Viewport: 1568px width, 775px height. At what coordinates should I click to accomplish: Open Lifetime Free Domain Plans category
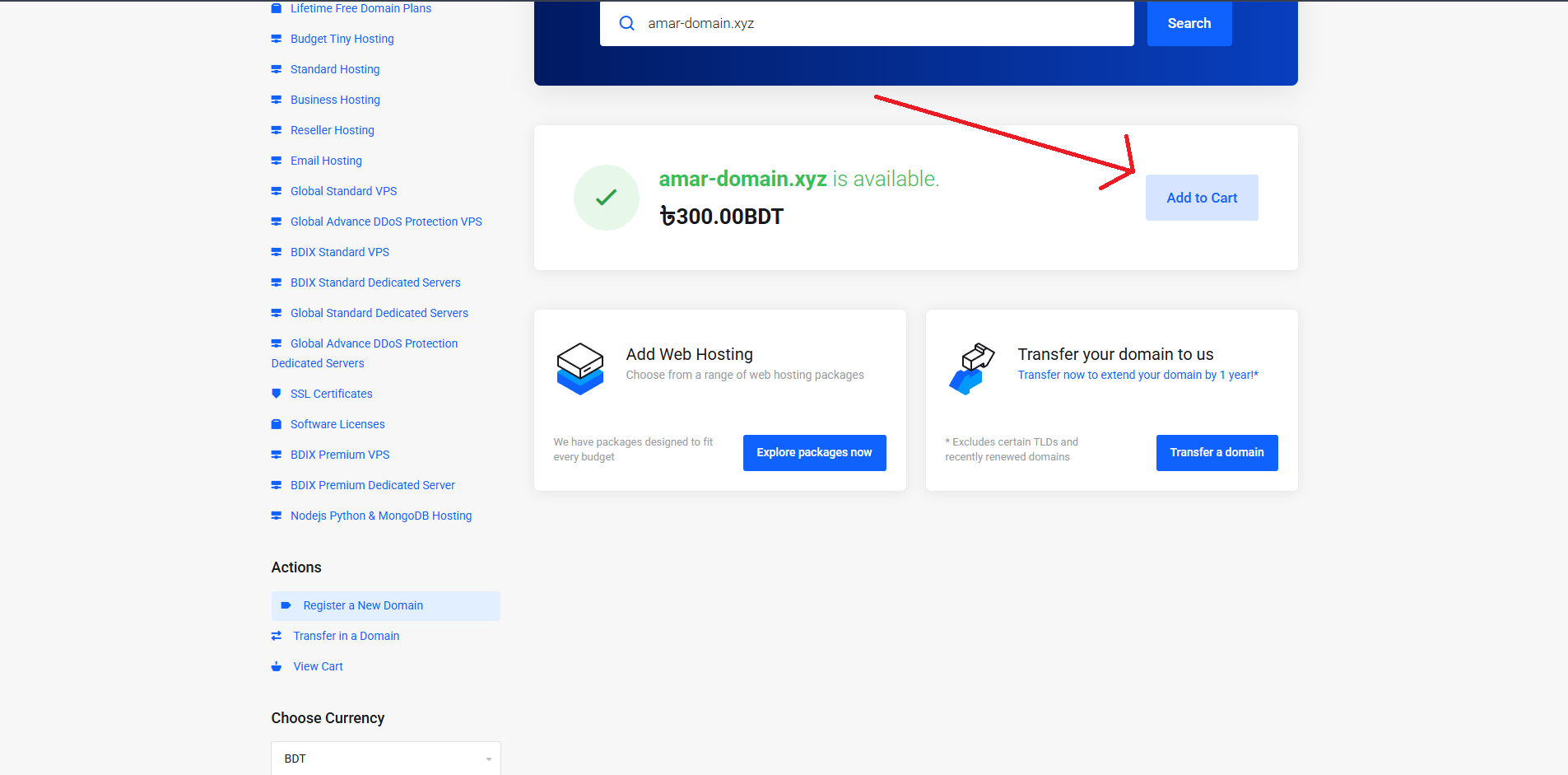click(x=361, y=8)
